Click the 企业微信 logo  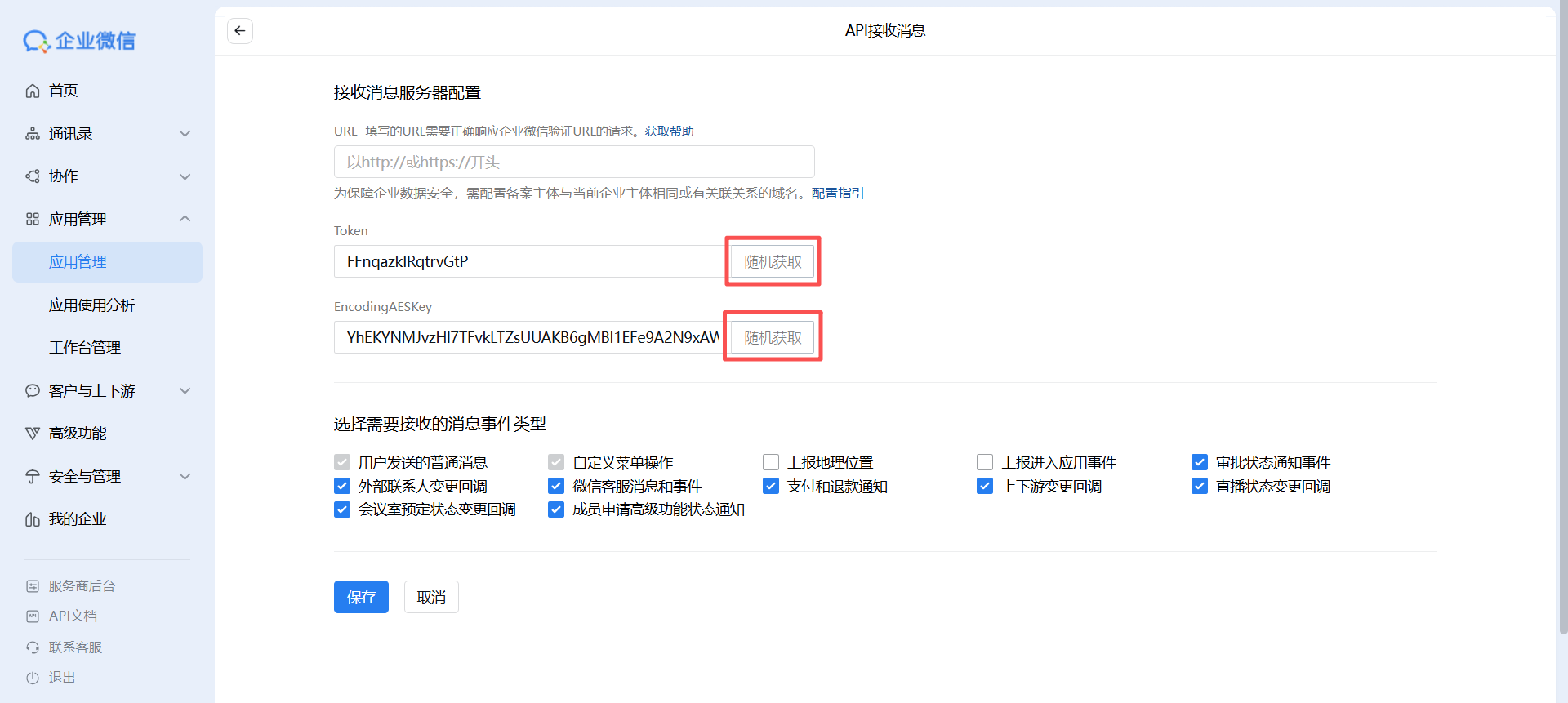pos(79,41)
